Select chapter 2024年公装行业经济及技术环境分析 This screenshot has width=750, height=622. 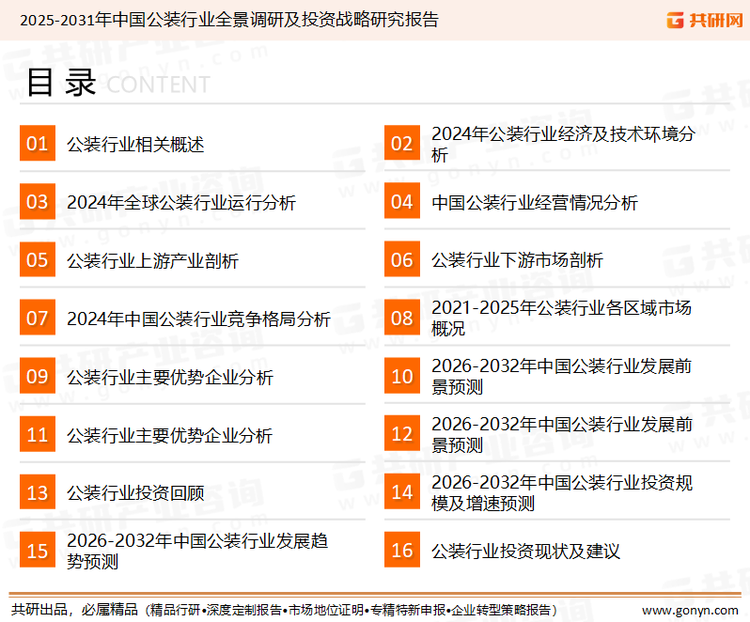pyautogui.click(x=563, y=144)
